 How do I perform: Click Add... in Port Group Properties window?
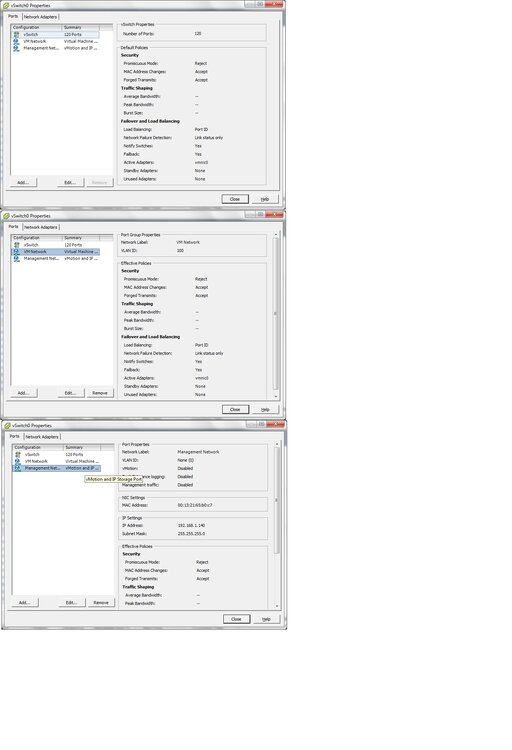23,393
